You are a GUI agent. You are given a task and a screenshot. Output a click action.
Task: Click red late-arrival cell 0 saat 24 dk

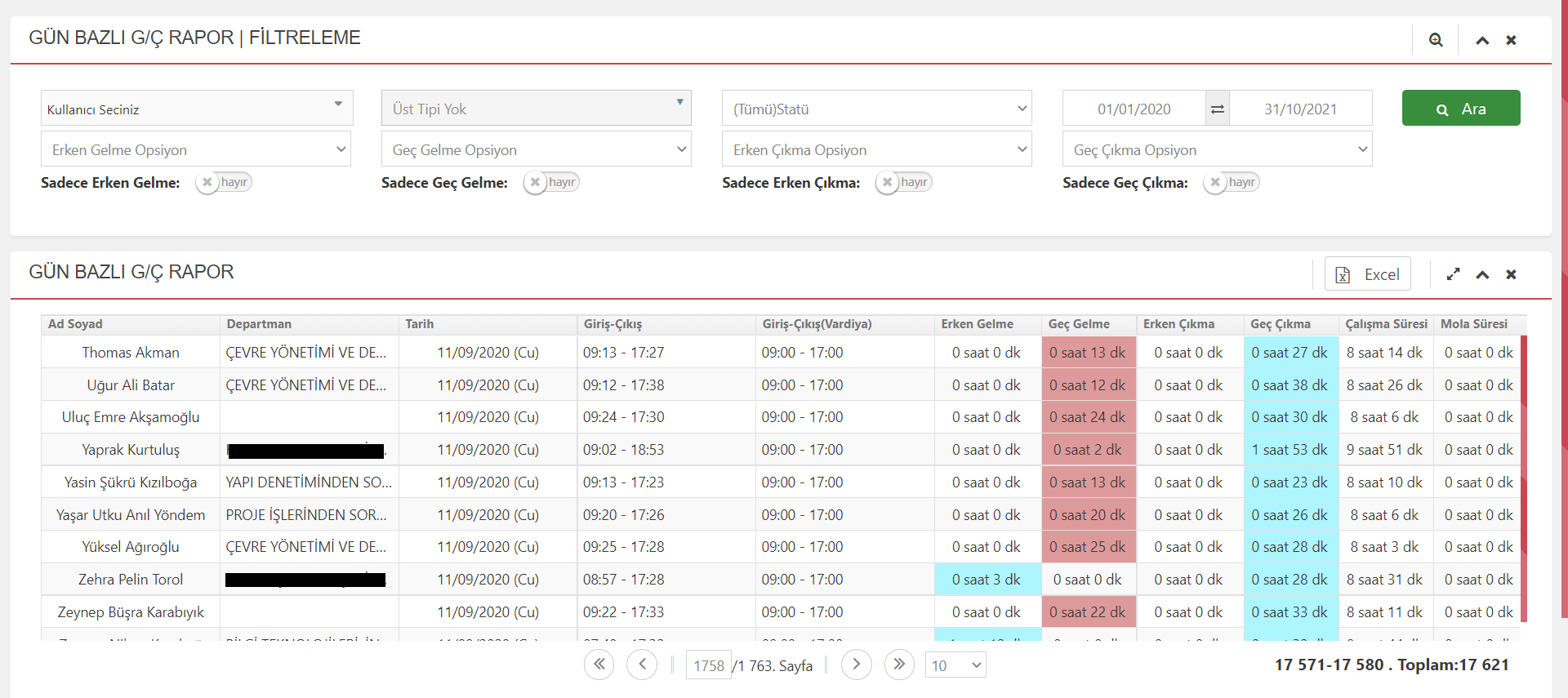[1088, 417]
